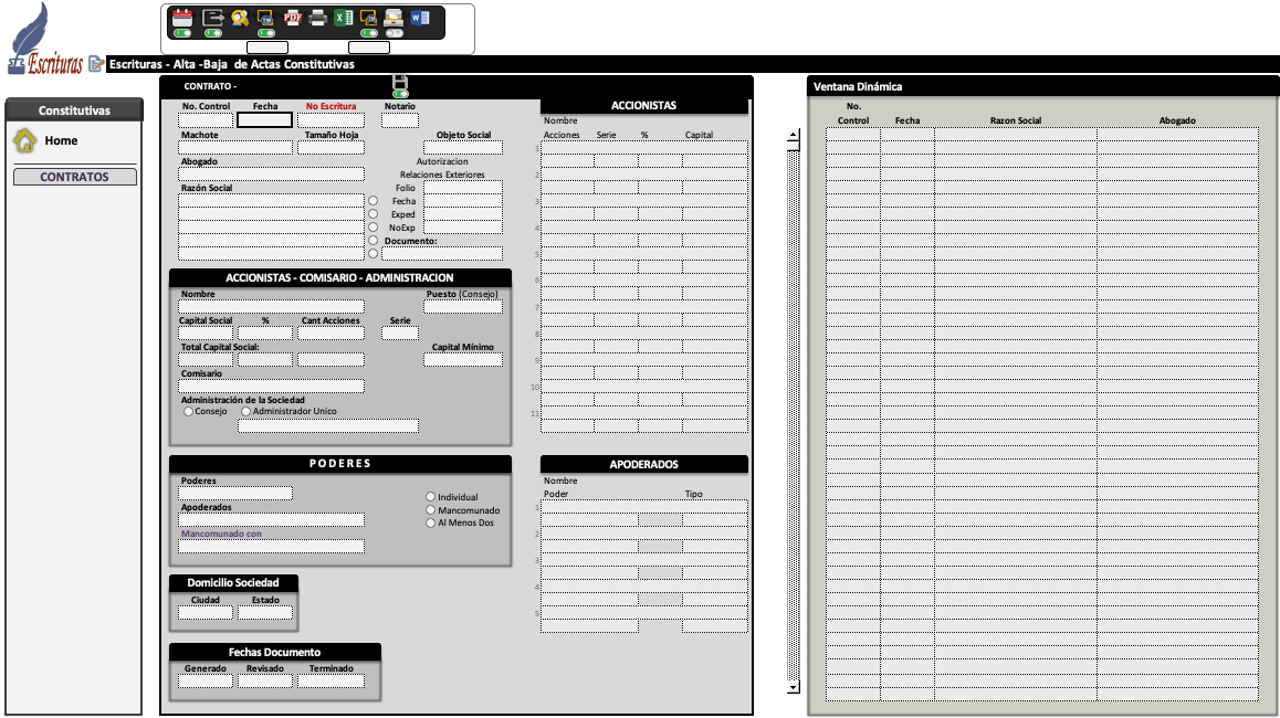Click the scrollbar up arrow of Ventana Dinámica
1280x718 pixels.
click(793, 134)
